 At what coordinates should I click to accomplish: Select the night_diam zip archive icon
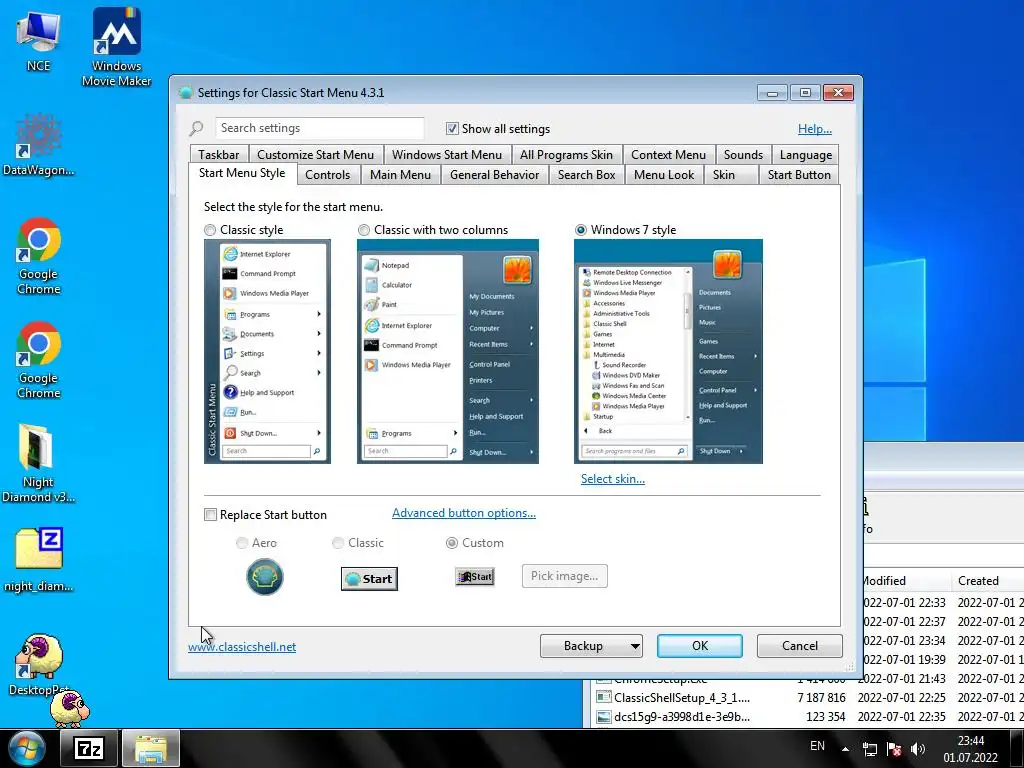(38, 560)
